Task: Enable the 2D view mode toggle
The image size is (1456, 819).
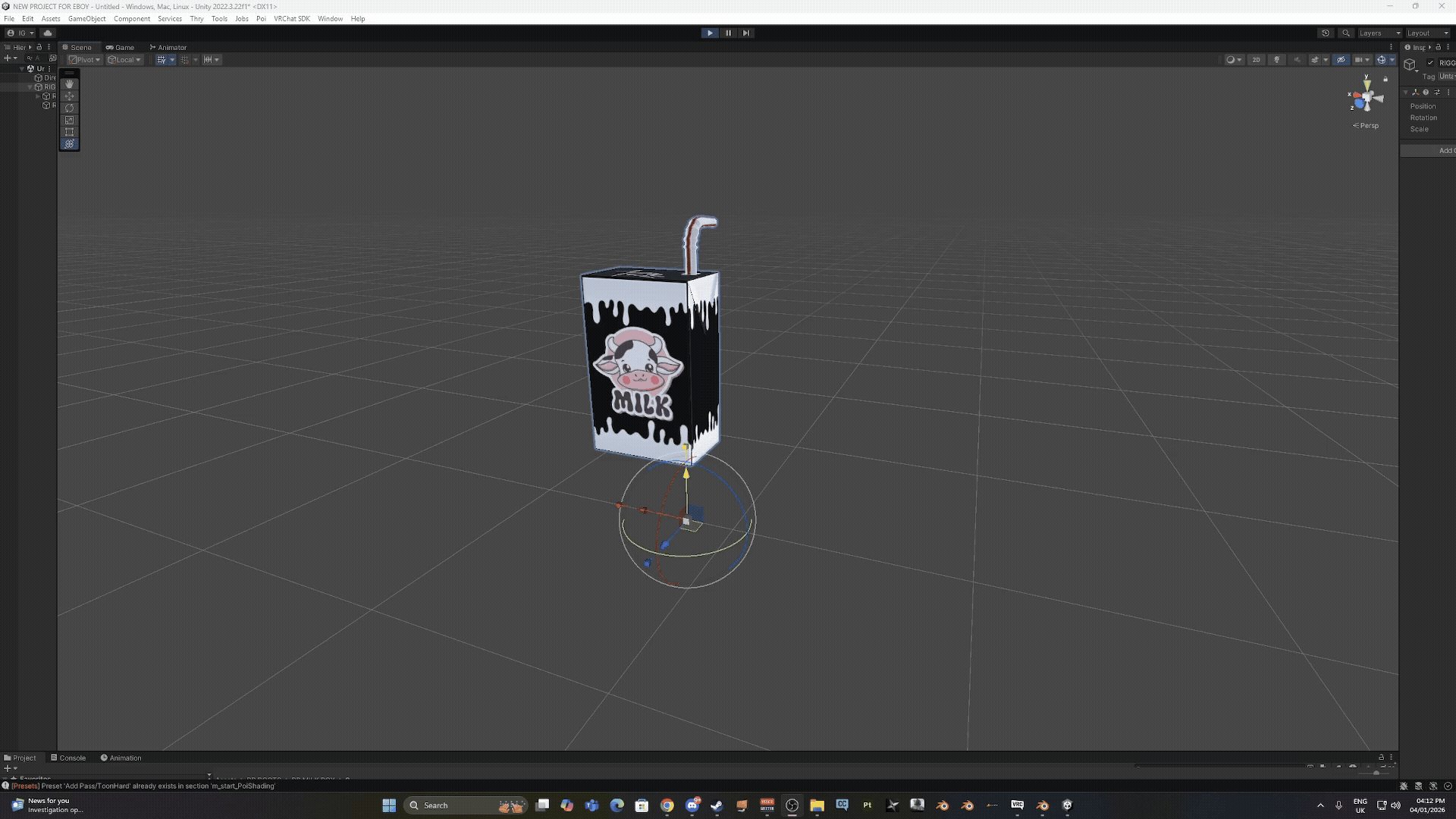Action: pos(1256,60)
